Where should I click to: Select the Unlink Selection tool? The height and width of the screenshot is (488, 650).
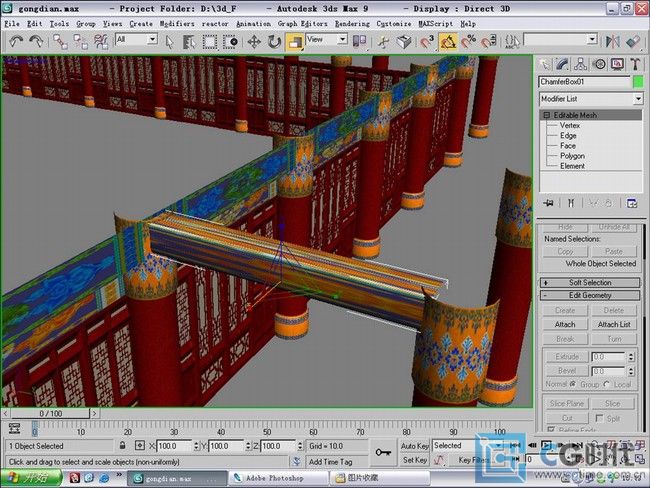(x=81, y=41)
